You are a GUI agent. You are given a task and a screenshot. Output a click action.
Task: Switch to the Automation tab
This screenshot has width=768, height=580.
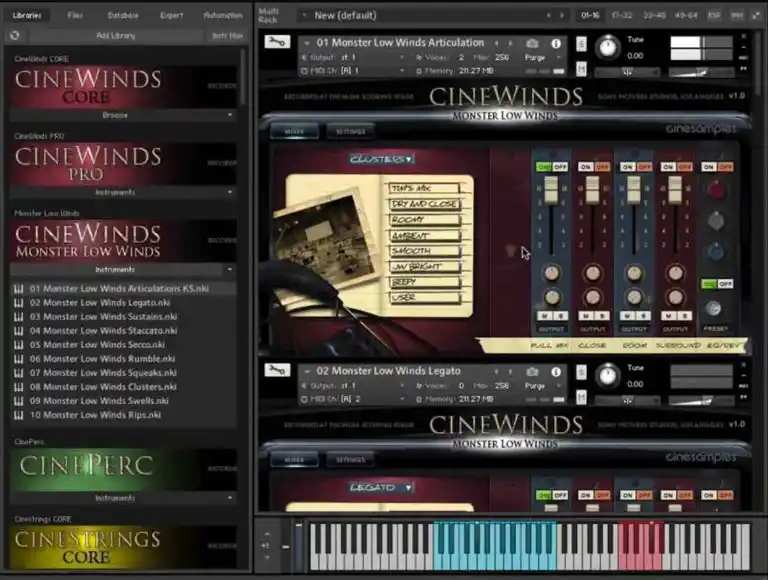click(x=223, y=15)
